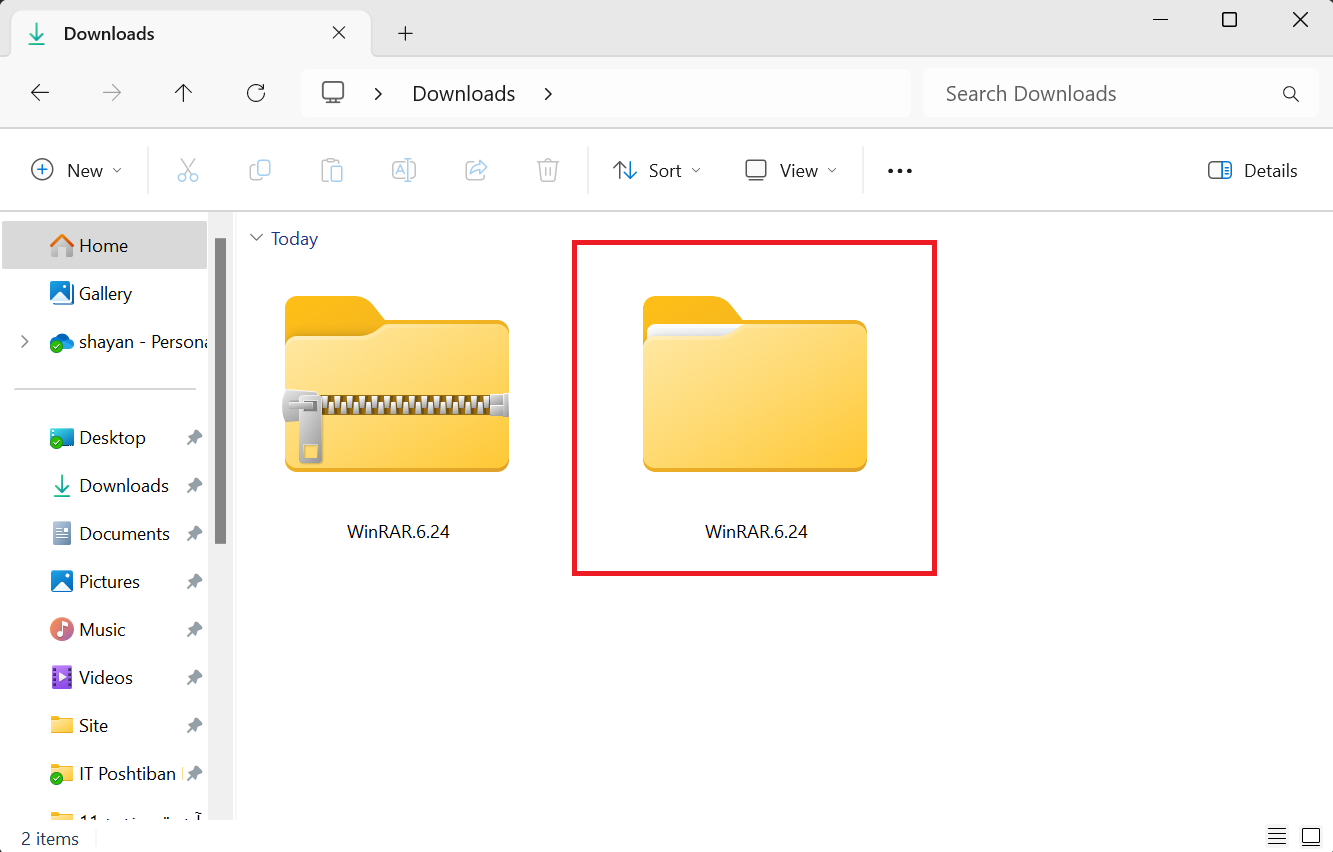Switch to large thumbnails view layout
The width and height of the screenshot is (1333, 852).
coord(1311,837)
